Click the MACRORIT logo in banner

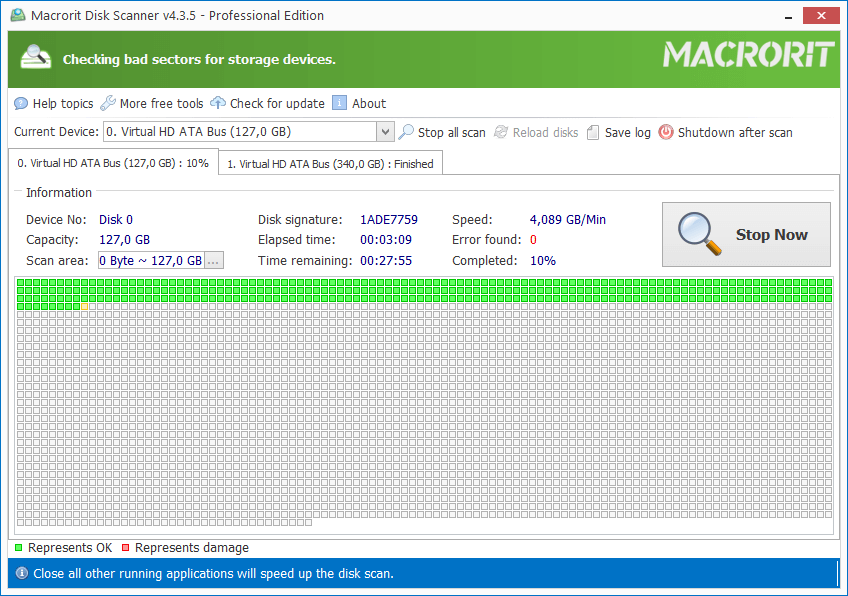click(x=748, y=55)
